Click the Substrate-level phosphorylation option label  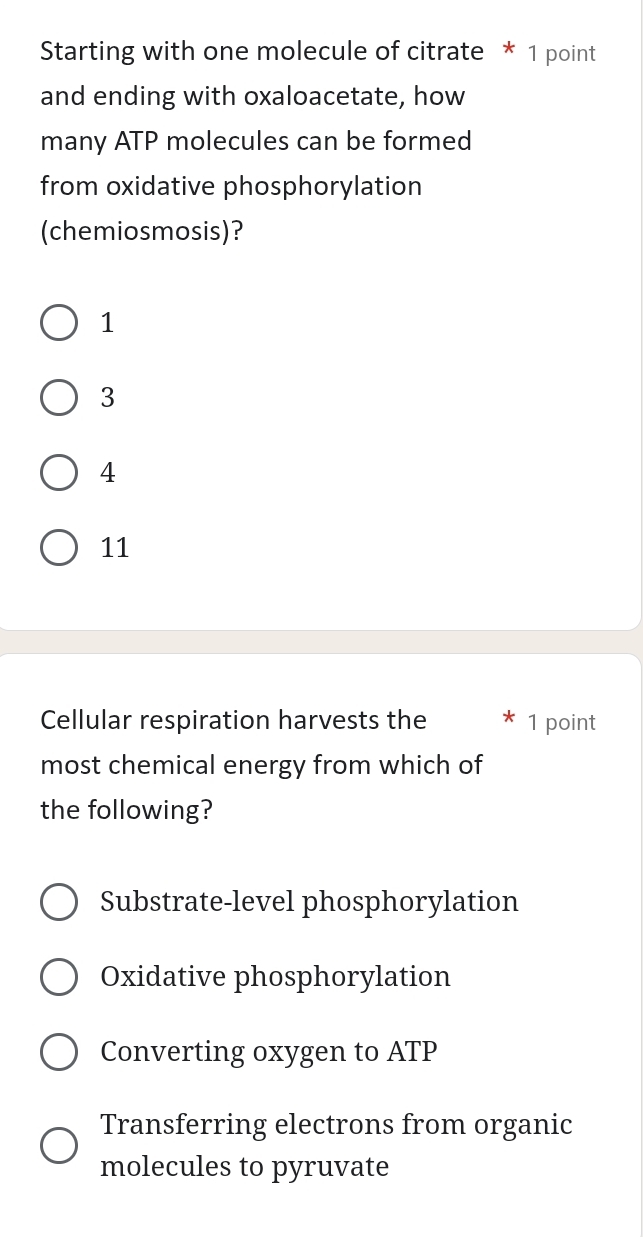(x=310, y=901)
